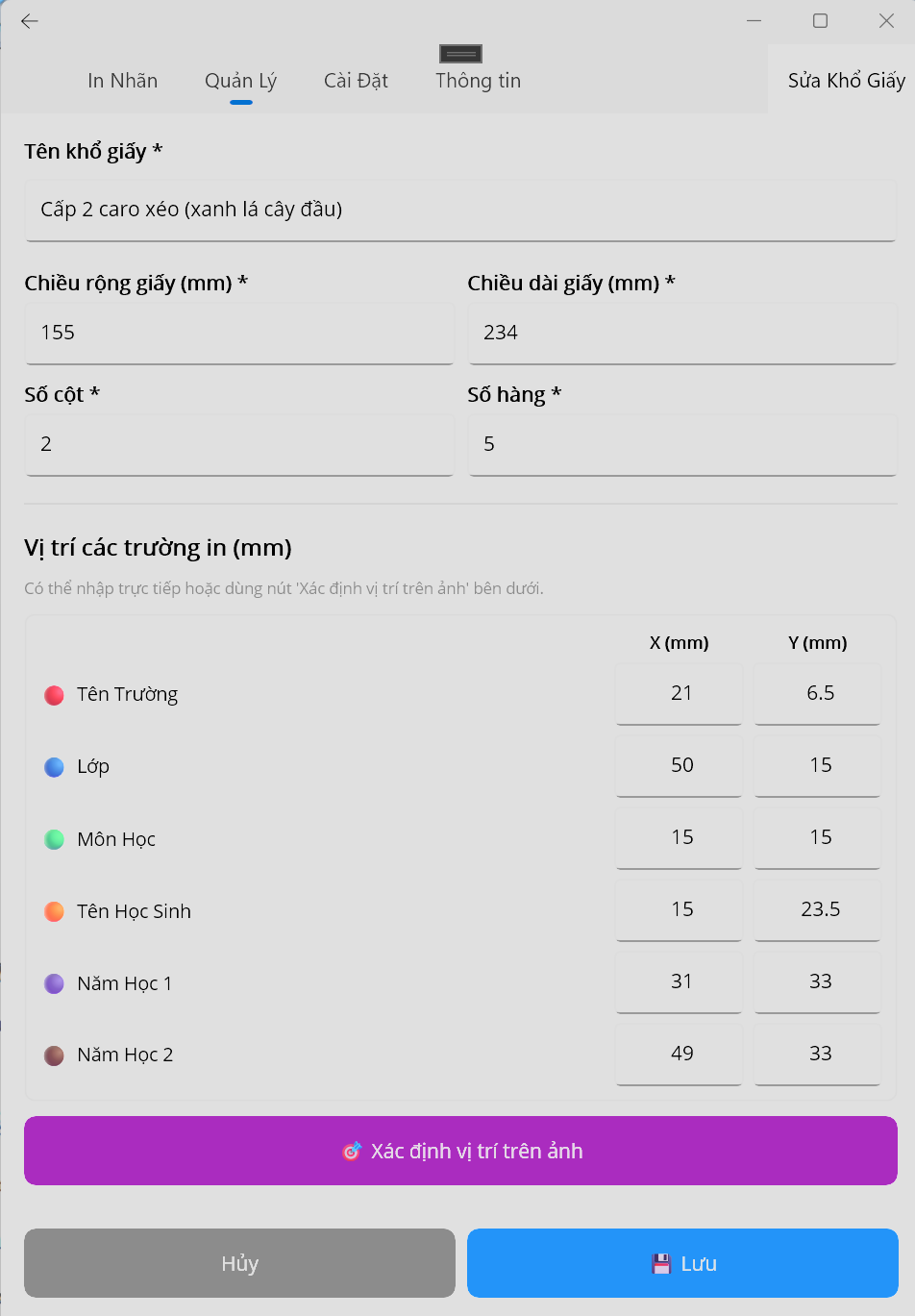Save with the Lưu button
Image resolution: width=915 pixels, height=1316 pixels.
point(682,1263)
